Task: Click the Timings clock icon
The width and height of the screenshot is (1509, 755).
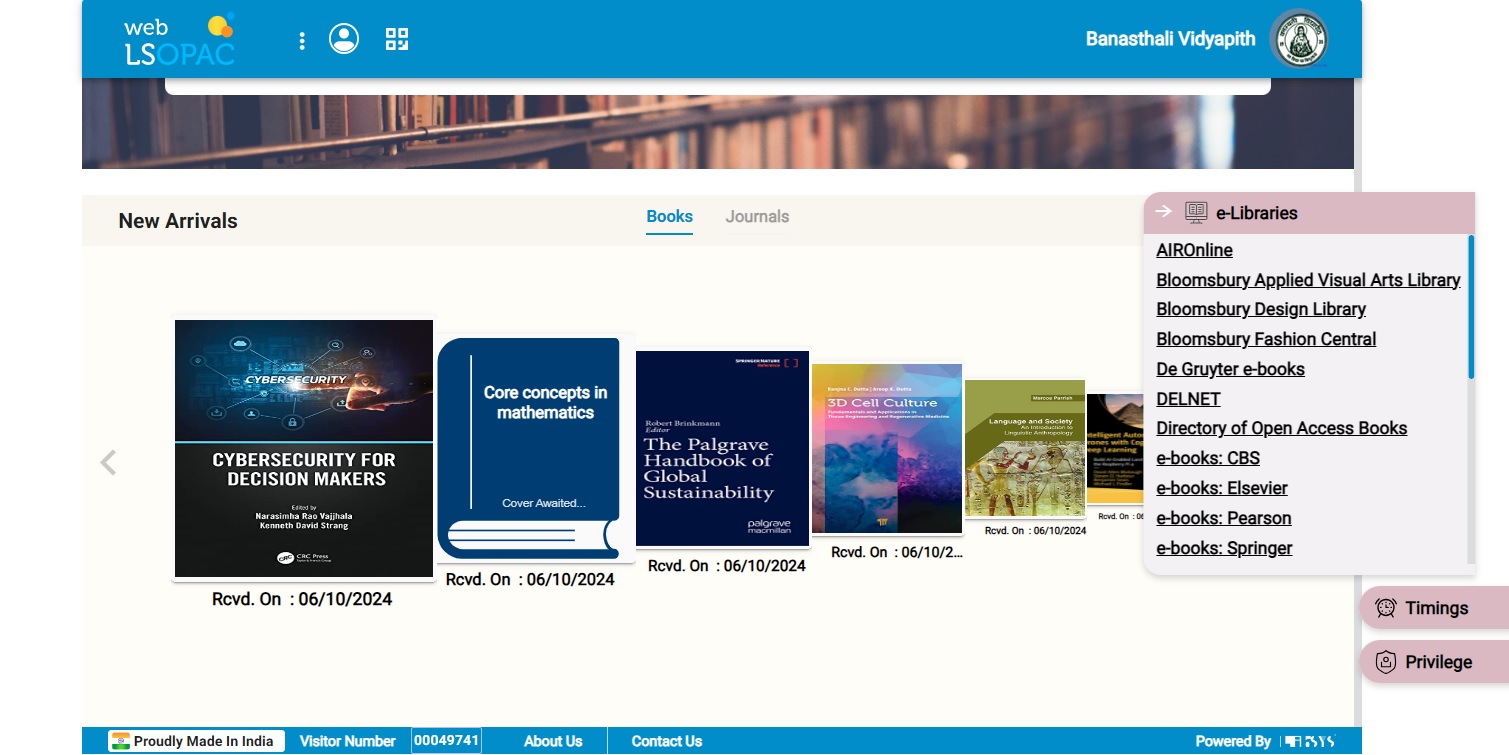Action: click(x=1385, y=608)
